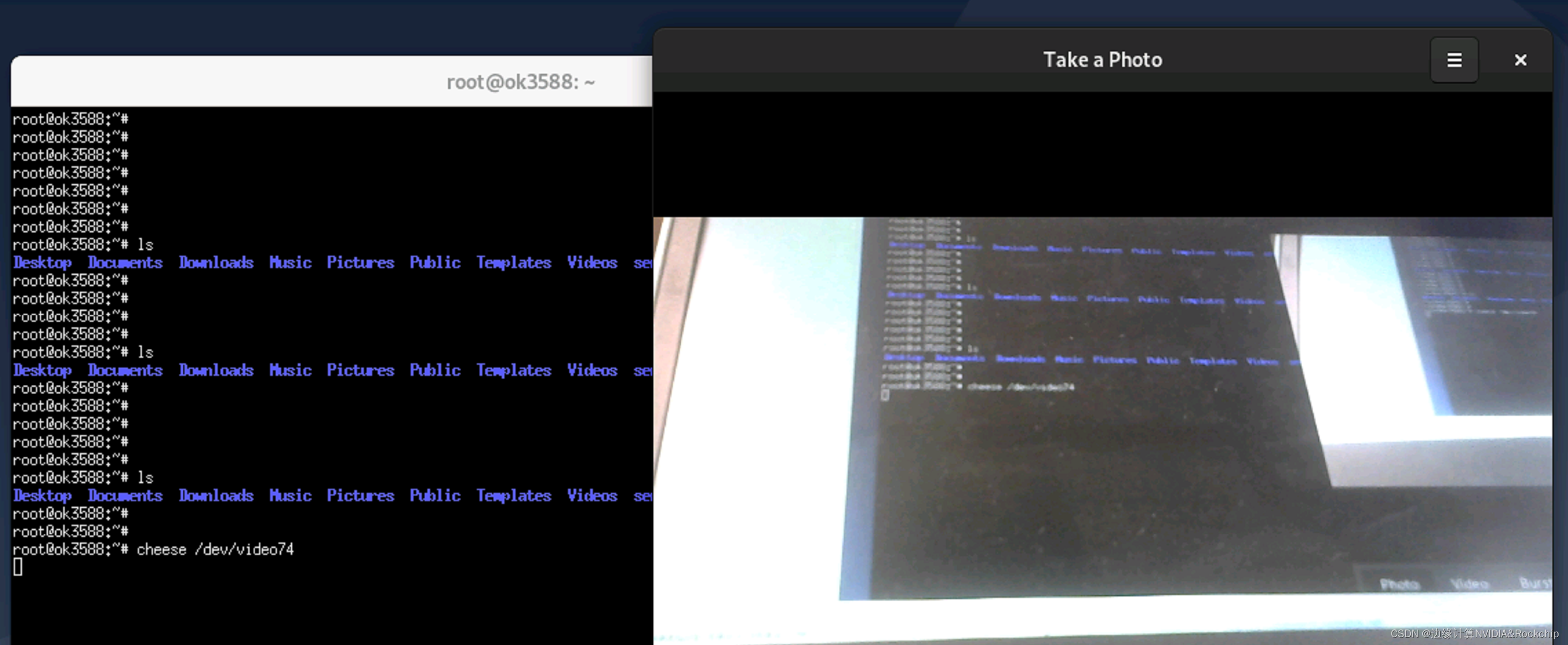1568x645 pixels.
Task: Click the desktop wallpaper above the terminal
Action: [305, 27]
